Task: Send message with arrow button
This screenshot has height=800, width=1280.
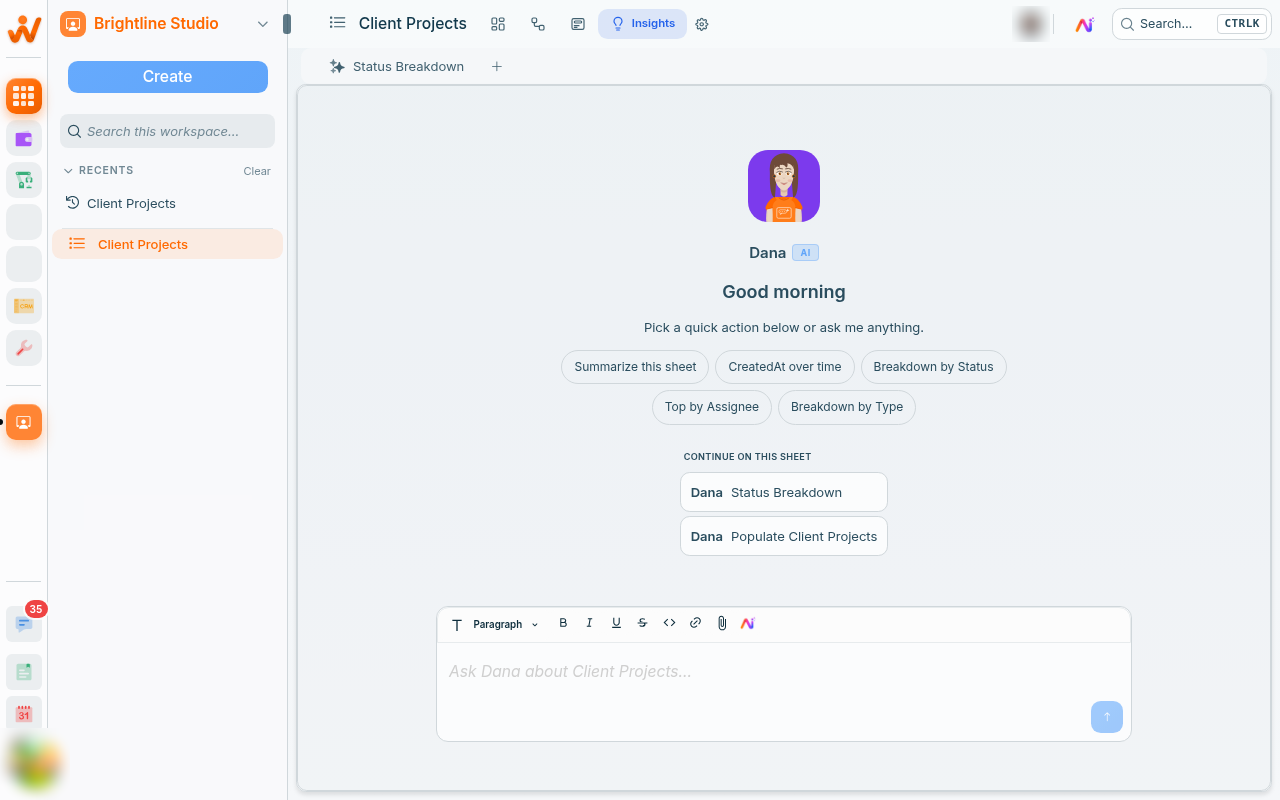Action: (1107, 717)
